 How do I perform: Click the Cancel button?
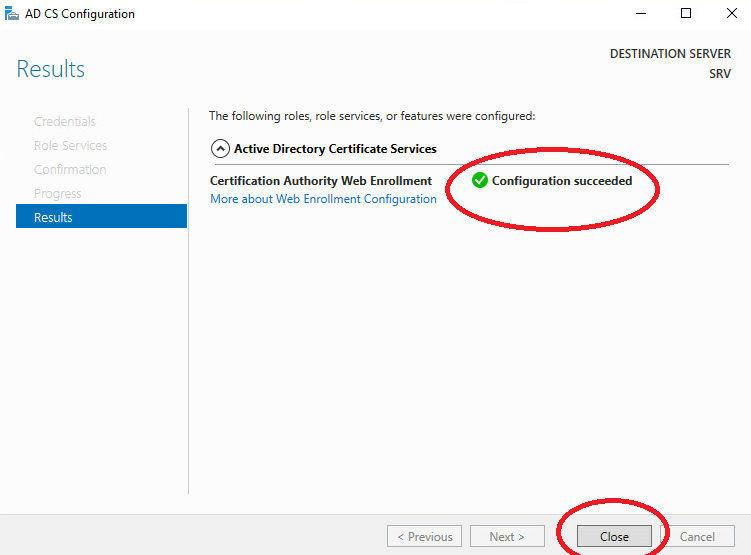[x=697, y=536]
